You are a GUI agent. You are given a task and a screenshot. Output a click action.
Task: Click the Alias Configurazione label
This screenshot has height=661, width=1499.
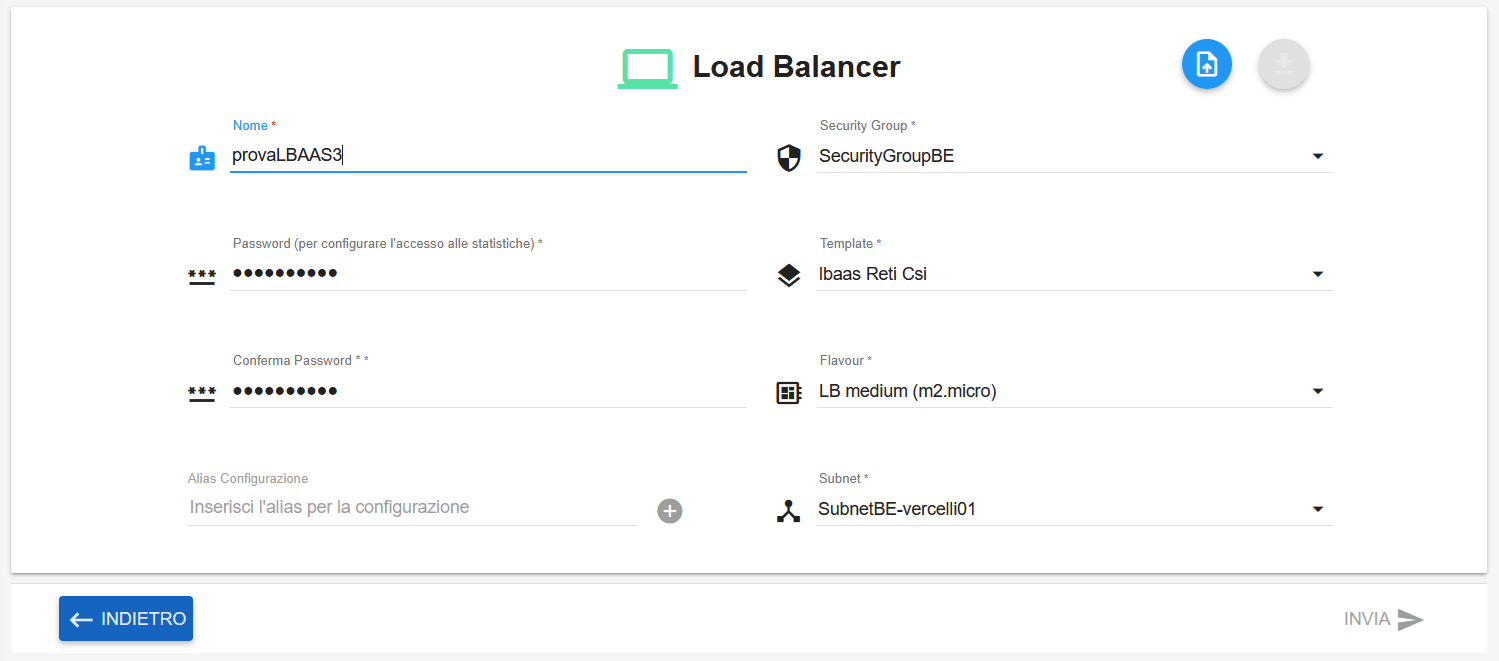248,479
